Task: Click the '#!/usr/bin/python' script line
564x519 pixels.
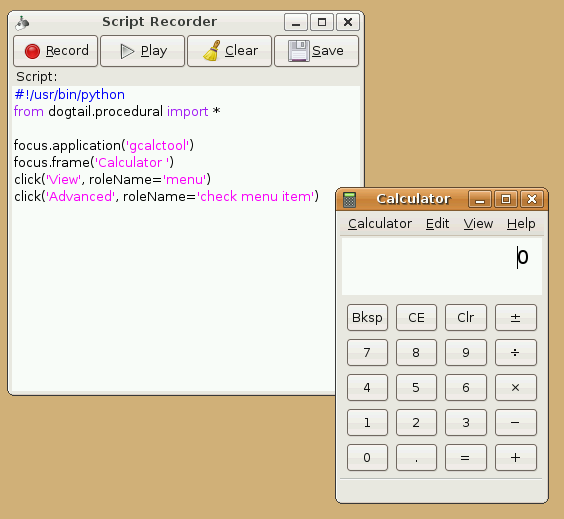Action: [69, 95]
